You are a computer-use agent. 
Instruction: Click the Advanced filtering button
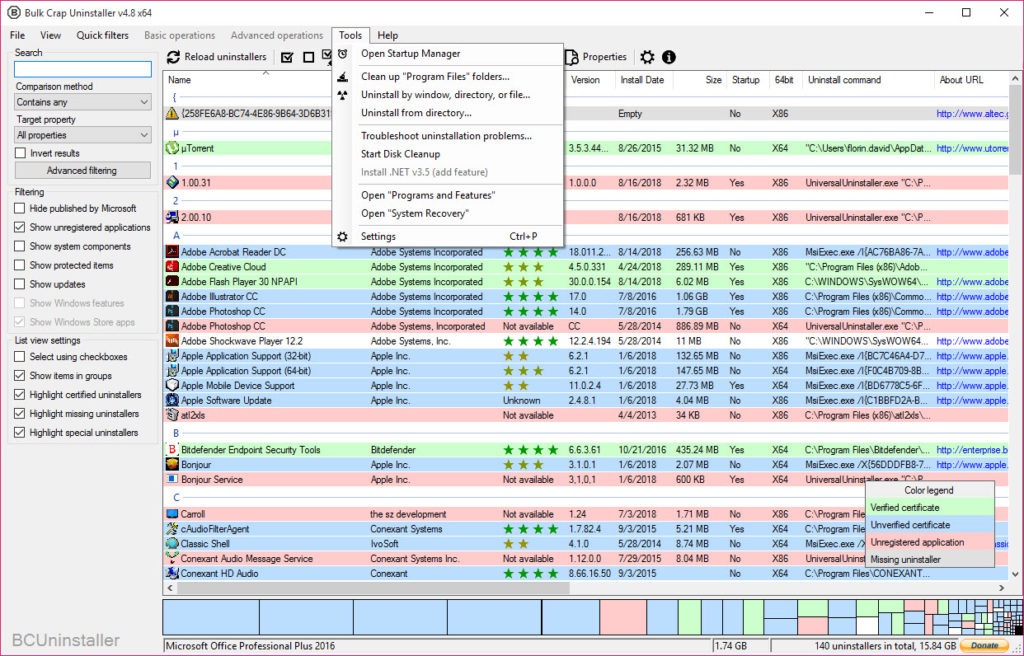click(82, 171)
